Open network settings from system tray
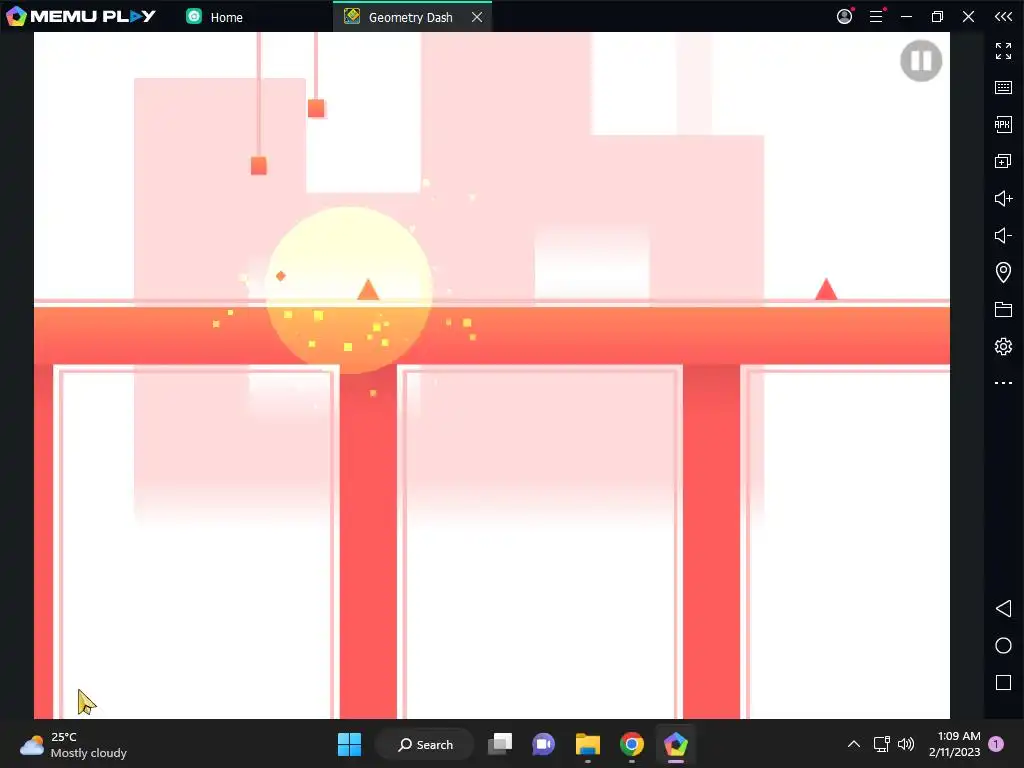 (882, 744)
